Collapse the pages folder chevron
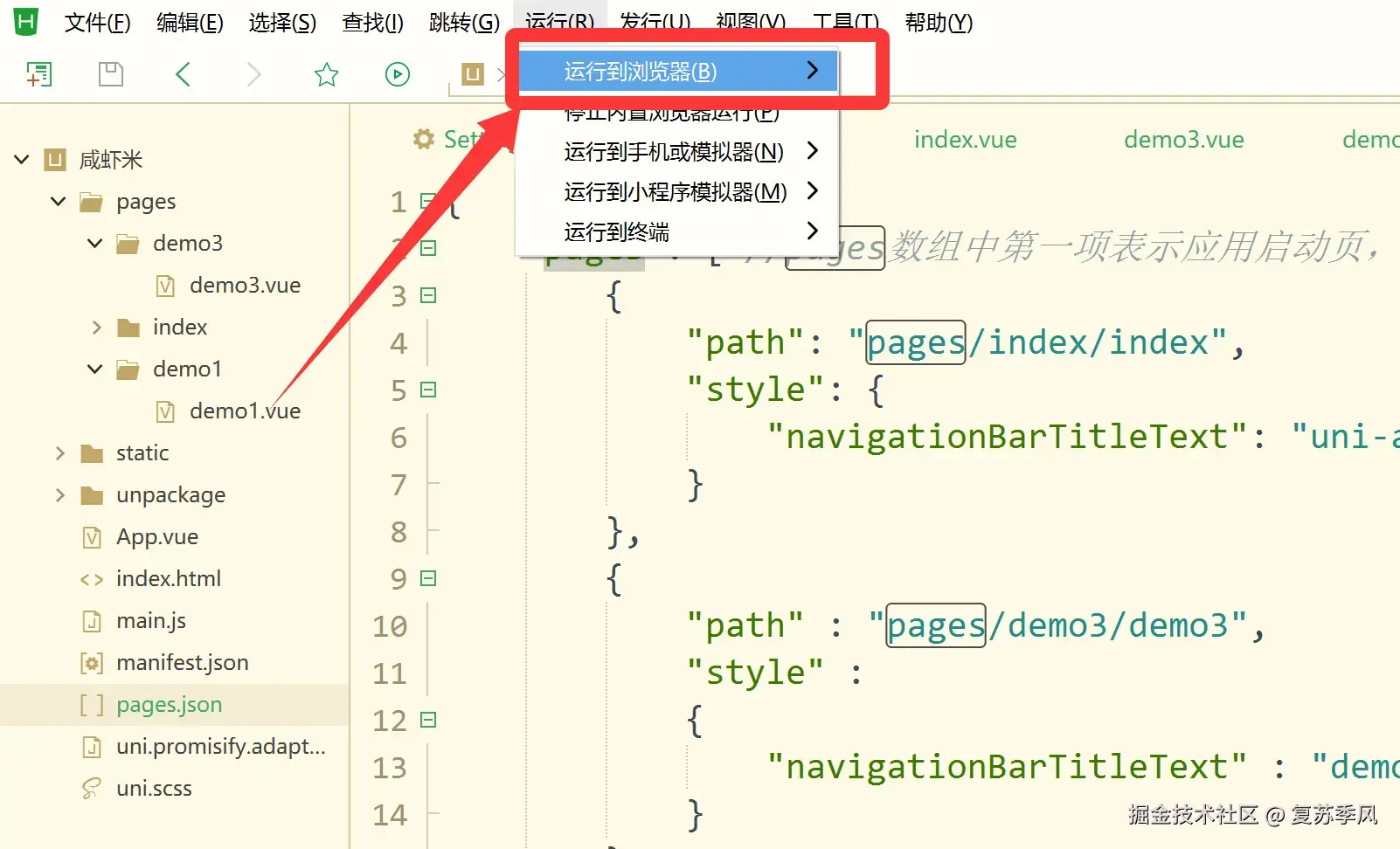Image resolution: width=1400 pixels, height=849 pixels. (59, 202)
